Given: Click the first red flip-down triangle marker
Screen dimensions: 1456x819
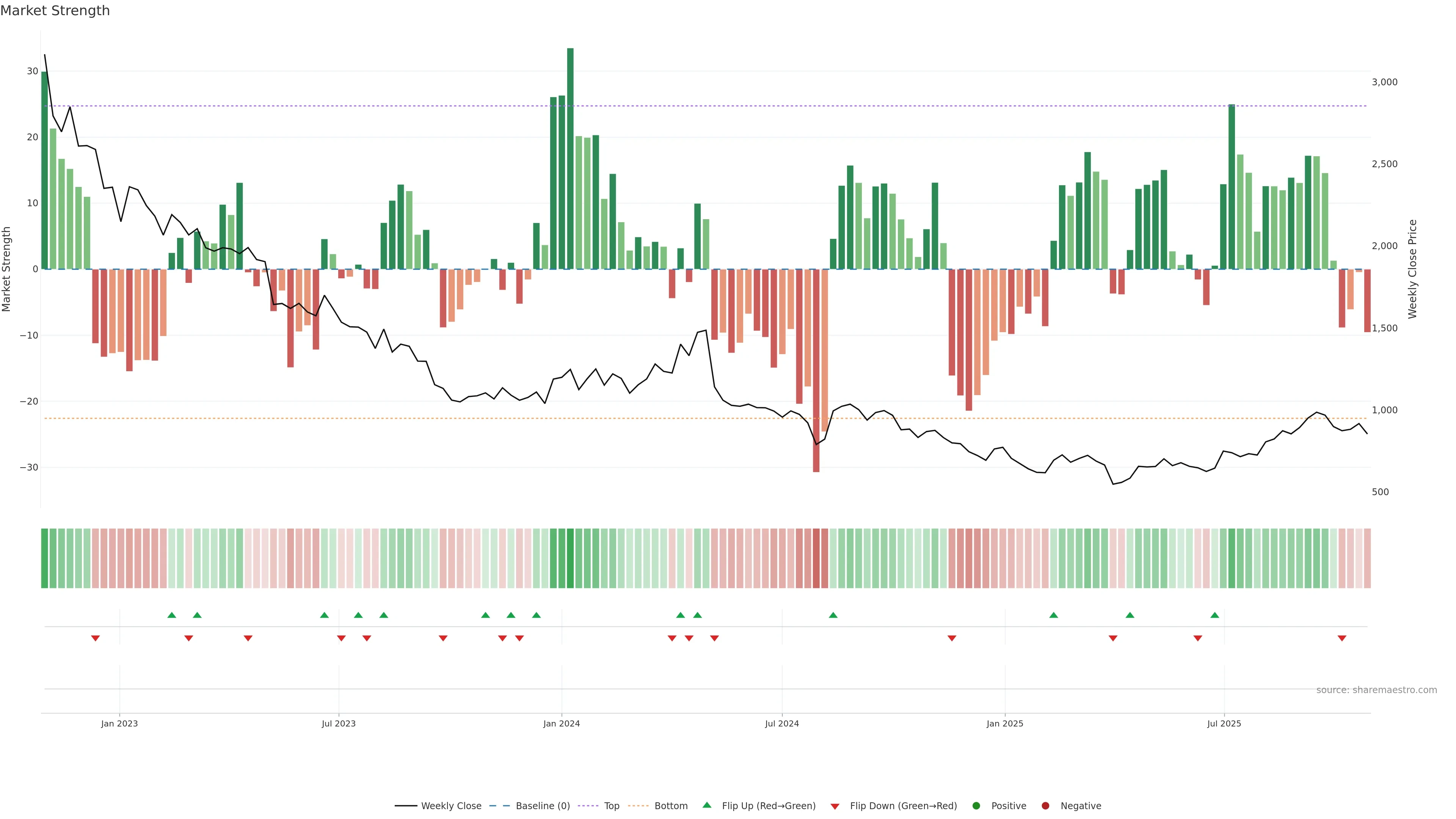Looking at the screenshot, I should pos(96,638).
